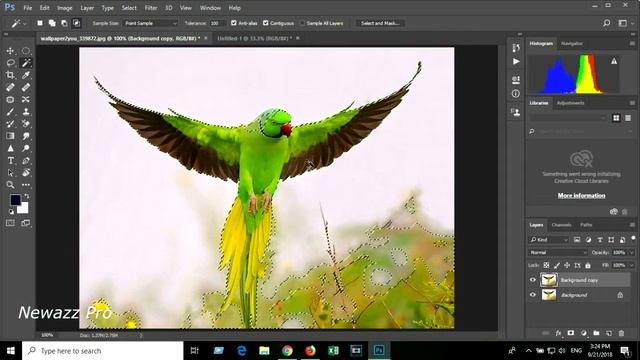
Task: Select the Eyedropper tool
Action: [26, 75]
